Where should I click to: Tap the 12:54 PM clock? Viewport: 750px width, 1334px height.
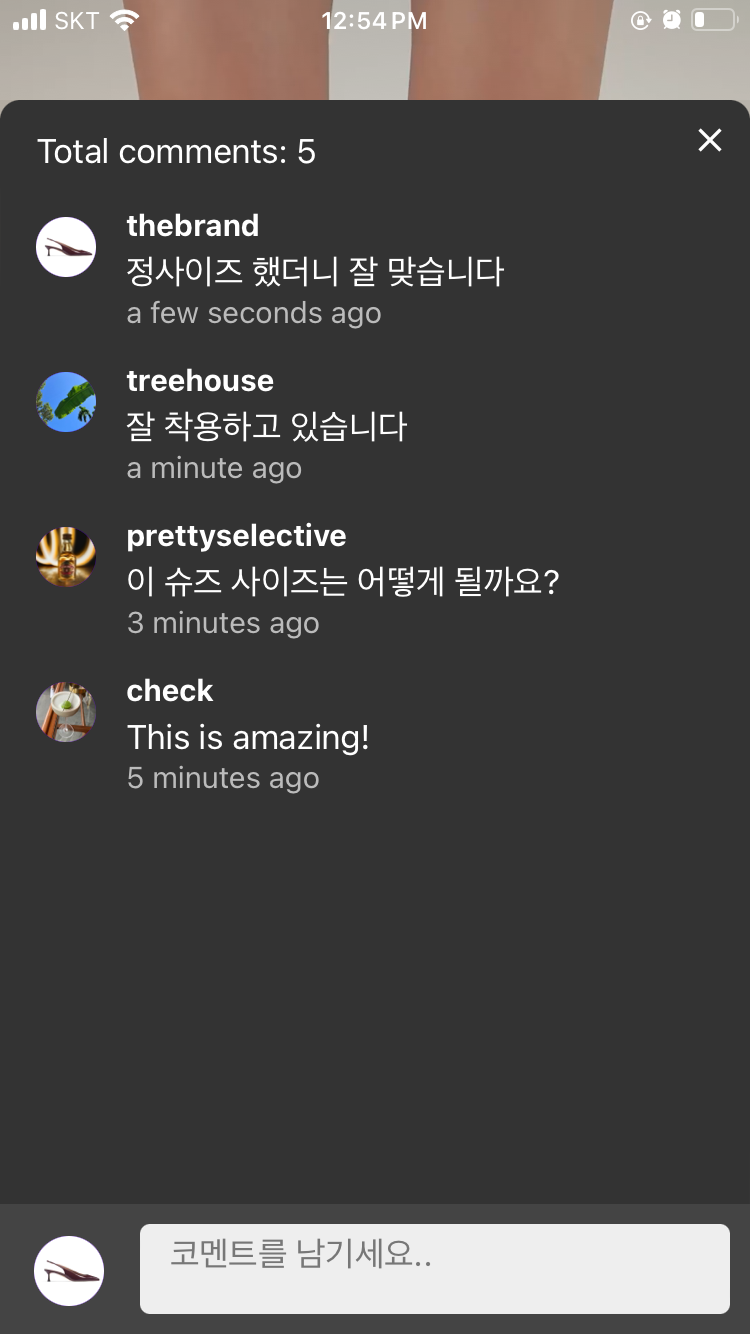click(375, 20)
